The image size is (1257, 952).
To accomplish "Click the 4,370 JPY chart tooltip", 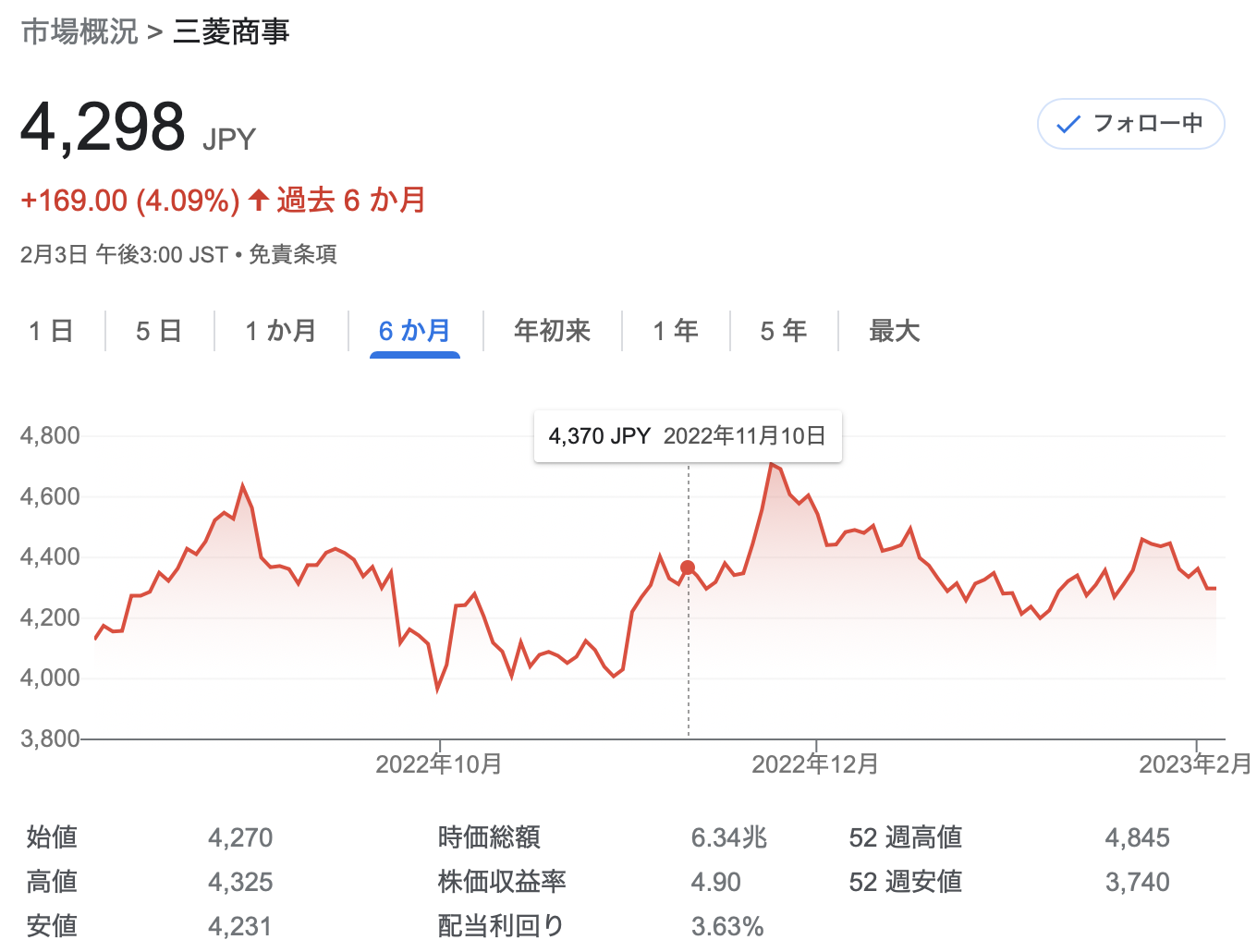I will click(688, 436).
